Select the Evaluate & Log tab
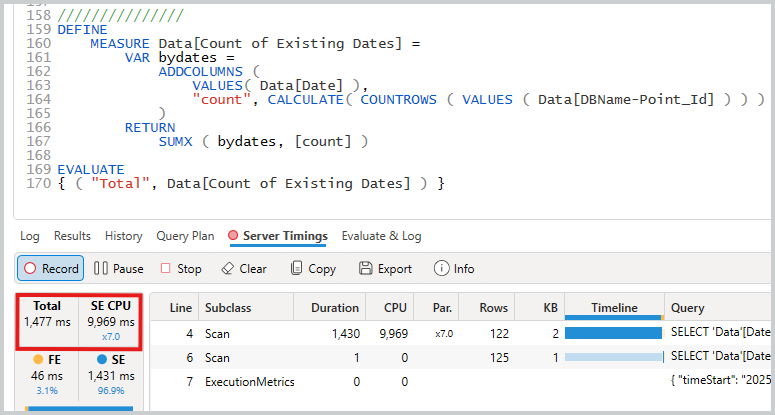775x415 pixels. tap(381, 236)
